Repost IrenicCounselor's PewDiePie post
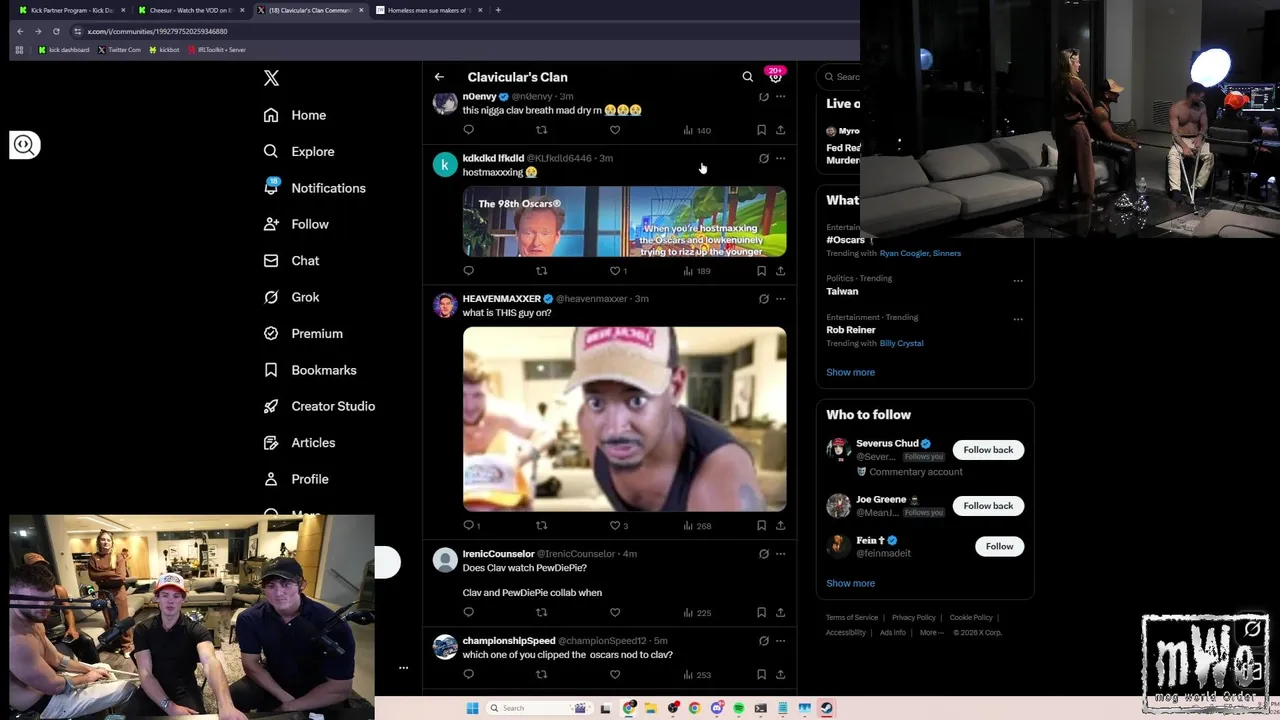Viewport: 1280px width, 720px height. (541, 613)
